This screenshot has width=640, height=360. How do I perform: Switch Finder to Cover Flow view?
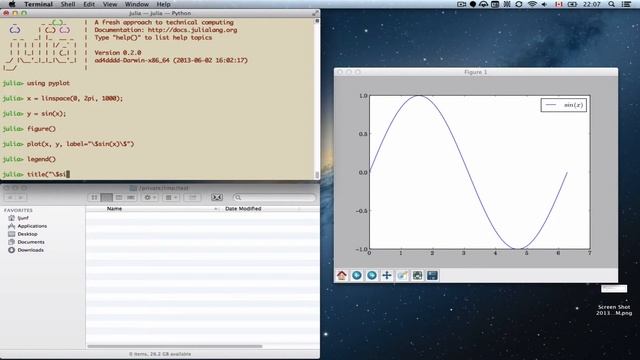tap(131, 198)
